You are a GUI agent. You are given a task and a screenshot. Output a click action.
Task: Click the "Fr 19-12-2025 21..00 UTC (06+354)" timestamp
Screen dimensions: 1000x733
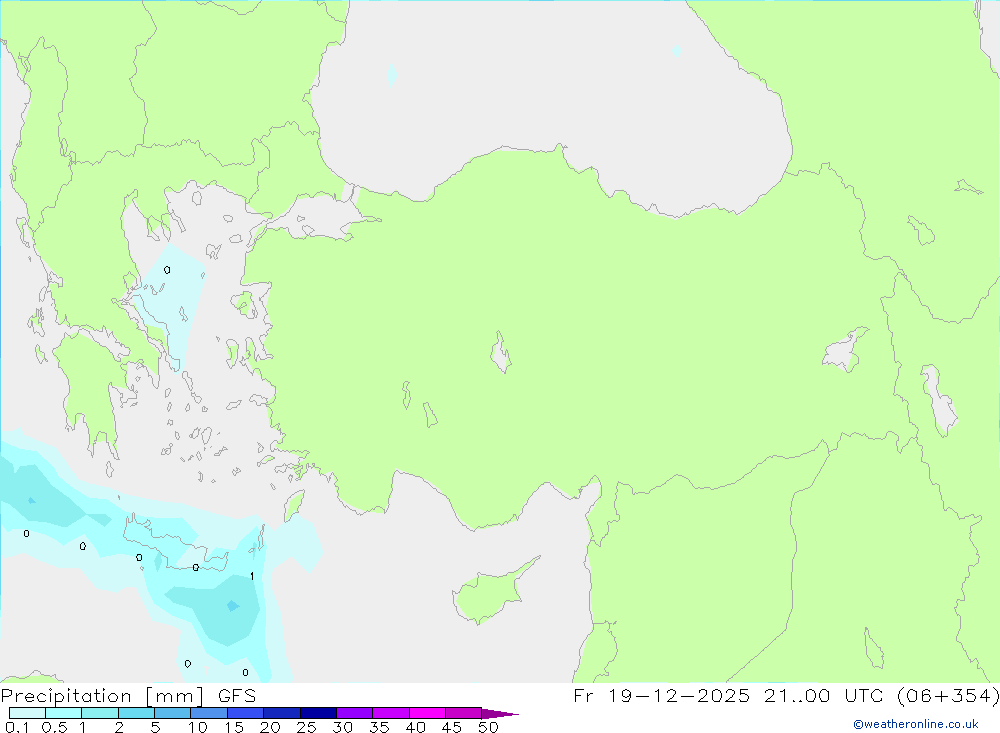pos(786,695)
